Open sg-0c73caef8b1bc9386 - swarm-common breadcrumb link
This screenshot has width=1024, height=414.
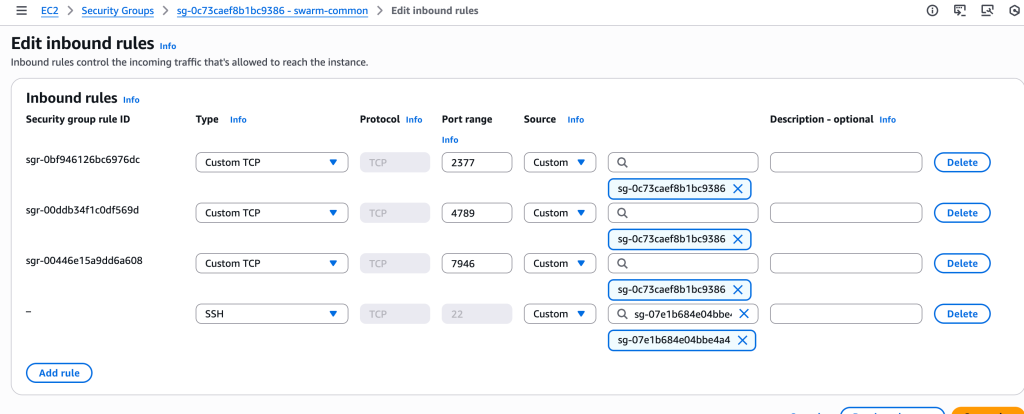pyautogui.click(x=272, y=11)
